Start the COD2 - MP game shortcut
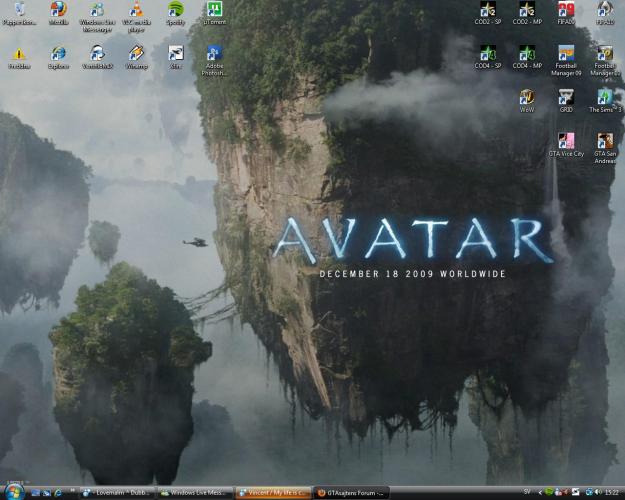Image resolution: width=625 pixels, height=500 pixels. 527,13
